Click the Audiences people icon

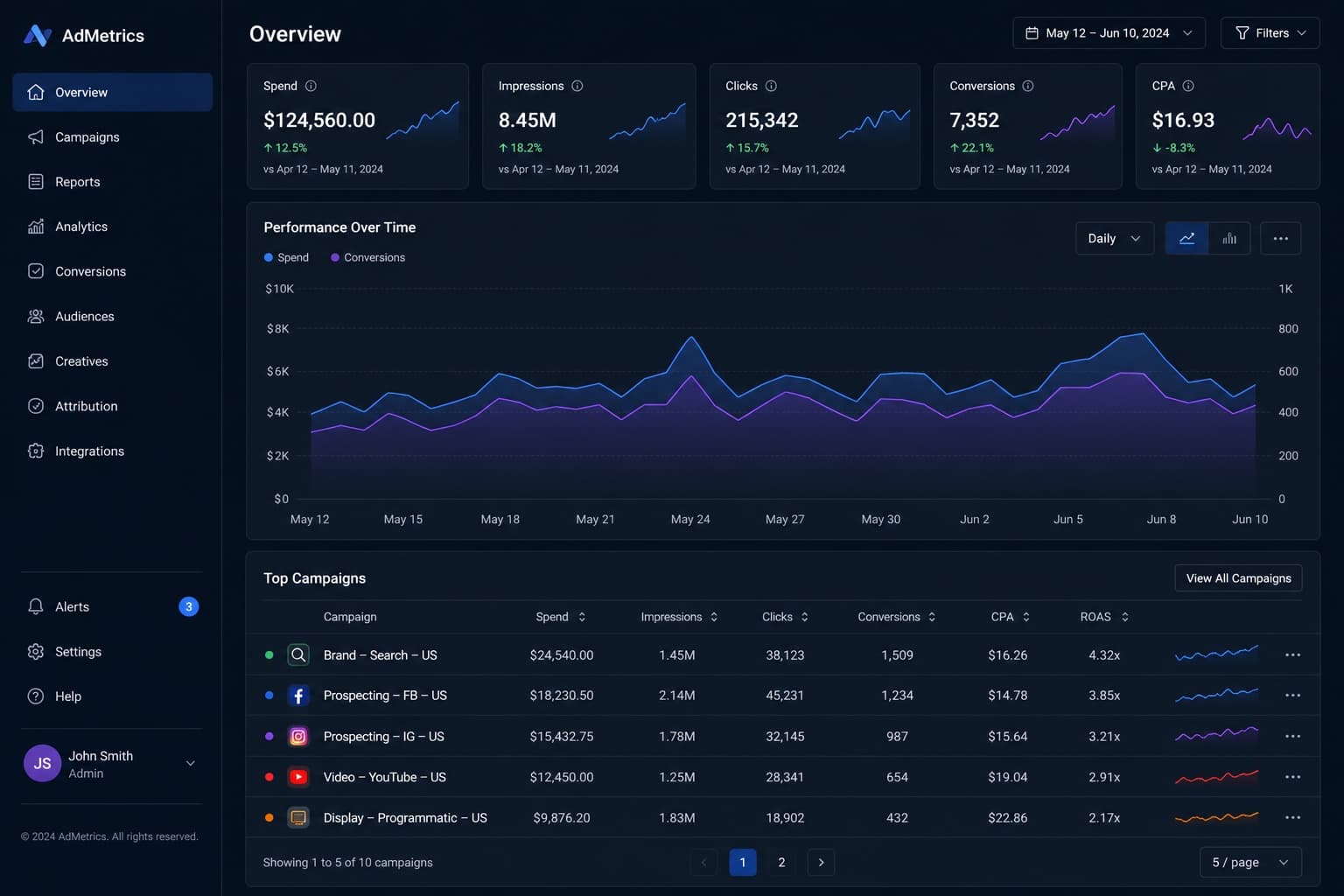point(36,316)
